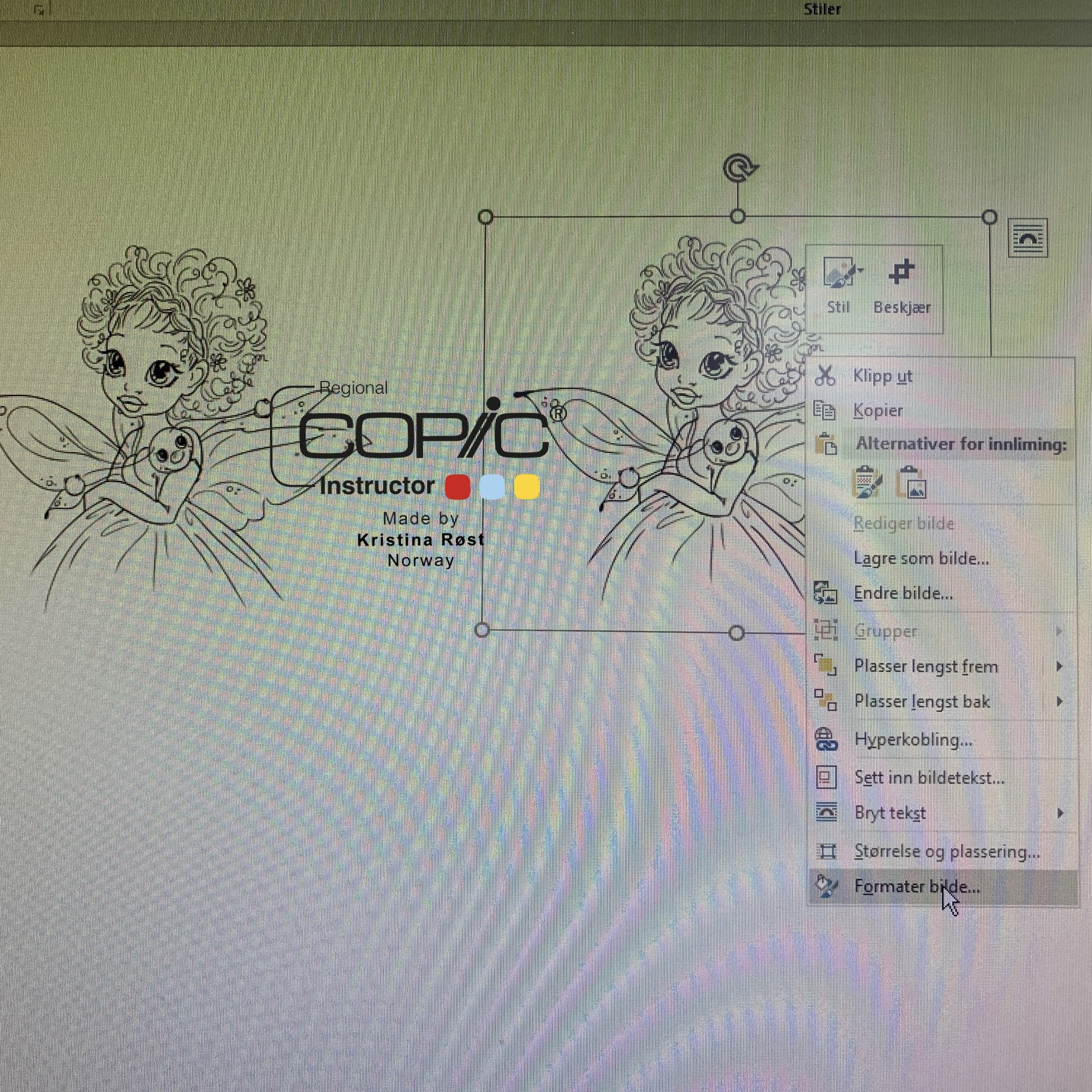This screenshot has width=1092, height=1092.
Task: Click the Alternativer for innliming clipboard icon
Action: point(826,444)
